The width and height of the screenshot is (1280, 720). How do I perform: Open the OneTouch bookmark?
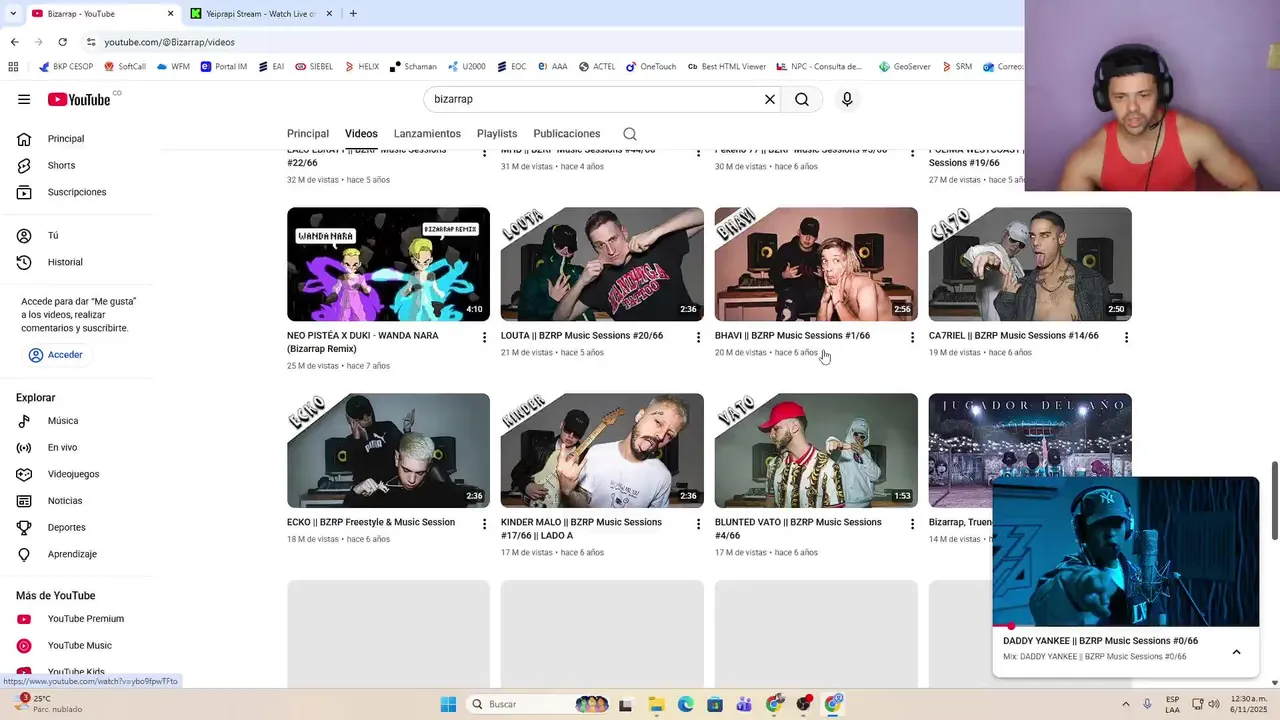pos(651,67)
